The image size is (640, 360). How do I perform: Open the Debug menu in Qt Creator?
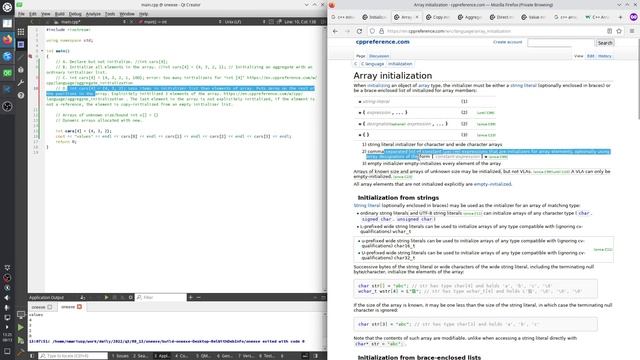pyautogui.click(x=75, y=14)
